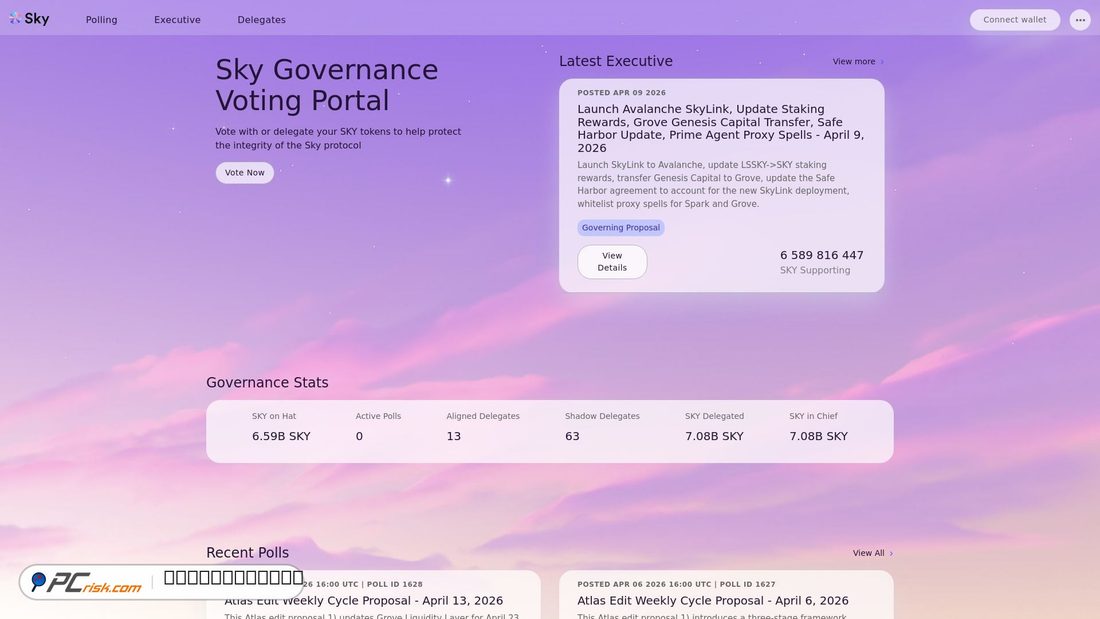The image size is (1100, 619).
Task: Open the Polling nav item
Action: (x=102, y=20)
